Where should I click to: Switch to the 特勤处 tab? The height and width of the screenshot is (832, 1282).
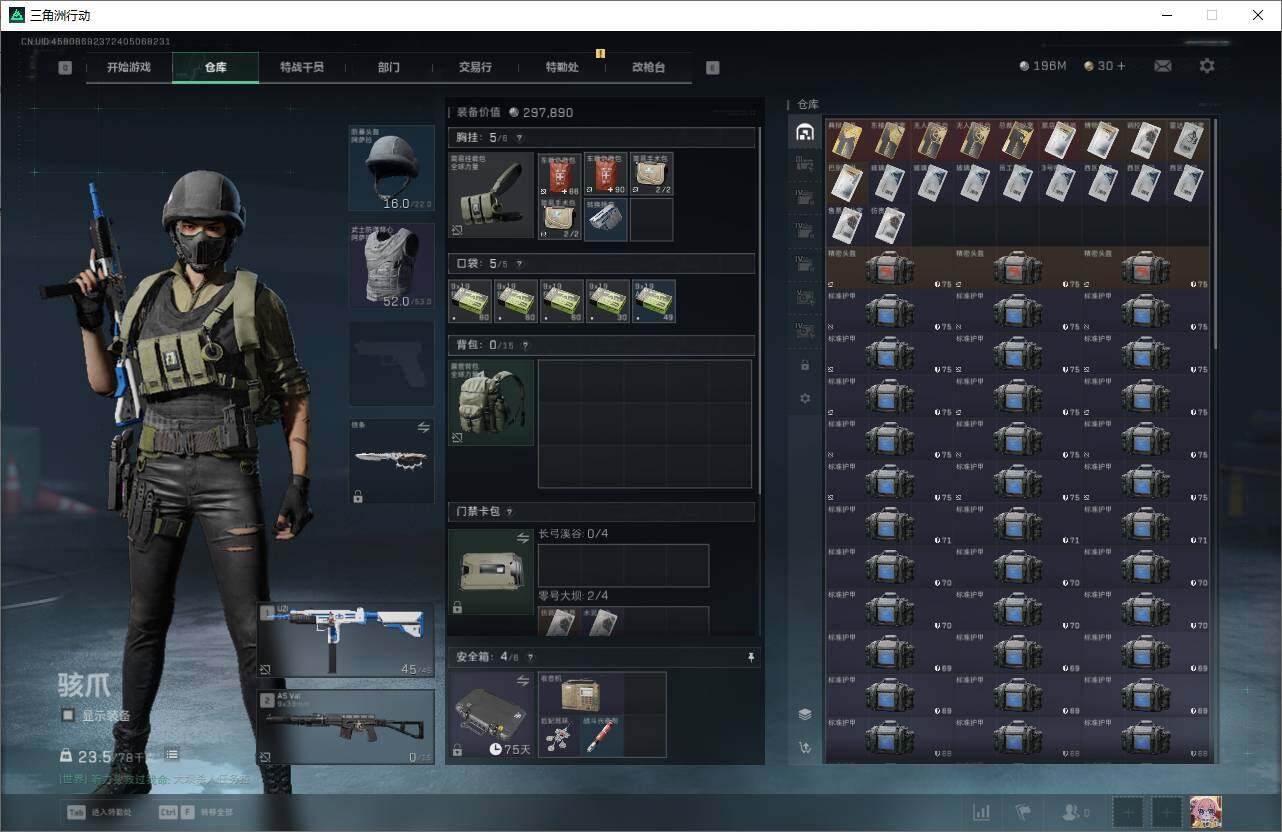pos(562,68)
